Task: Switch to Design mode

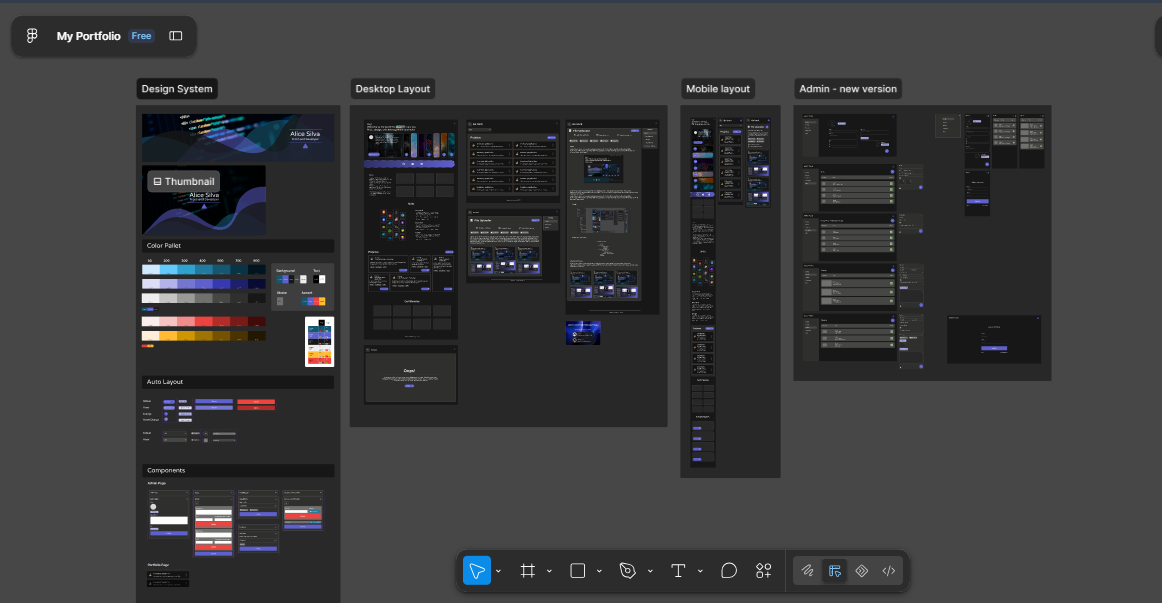Action: [834, 570]
